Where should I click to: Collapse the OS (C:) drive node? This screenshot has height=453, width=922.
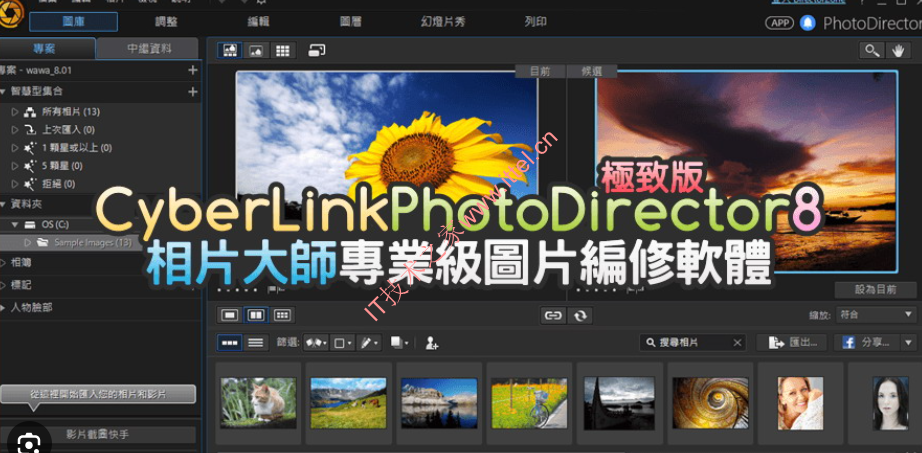coord(15,225)
